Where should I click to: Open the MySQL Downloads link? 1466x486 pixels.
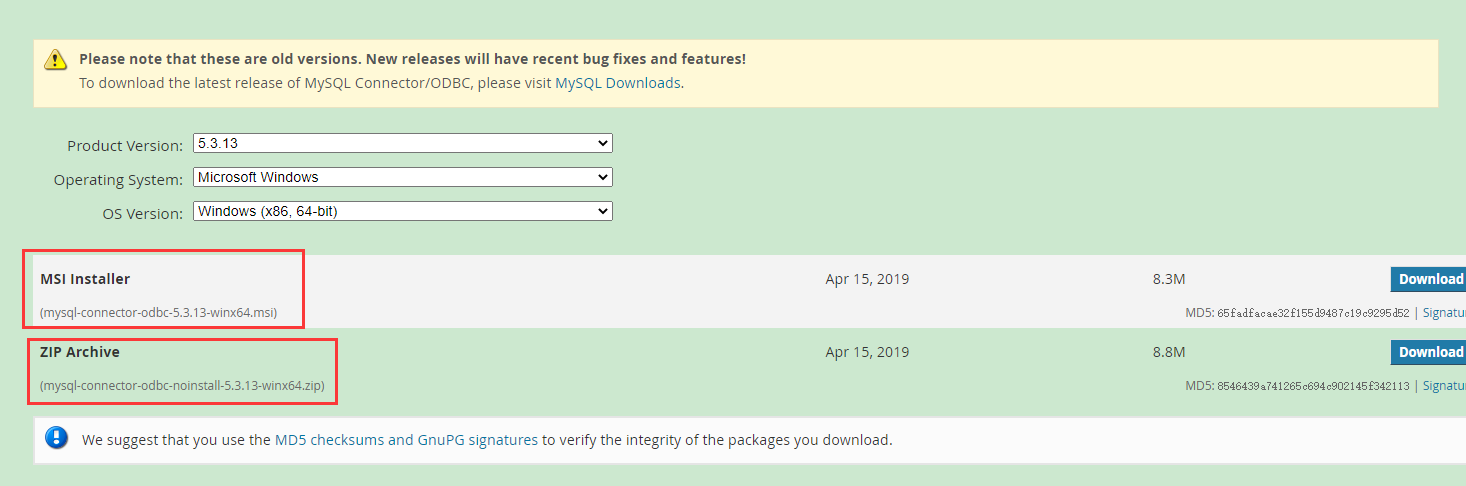click(x=617, y=83)
